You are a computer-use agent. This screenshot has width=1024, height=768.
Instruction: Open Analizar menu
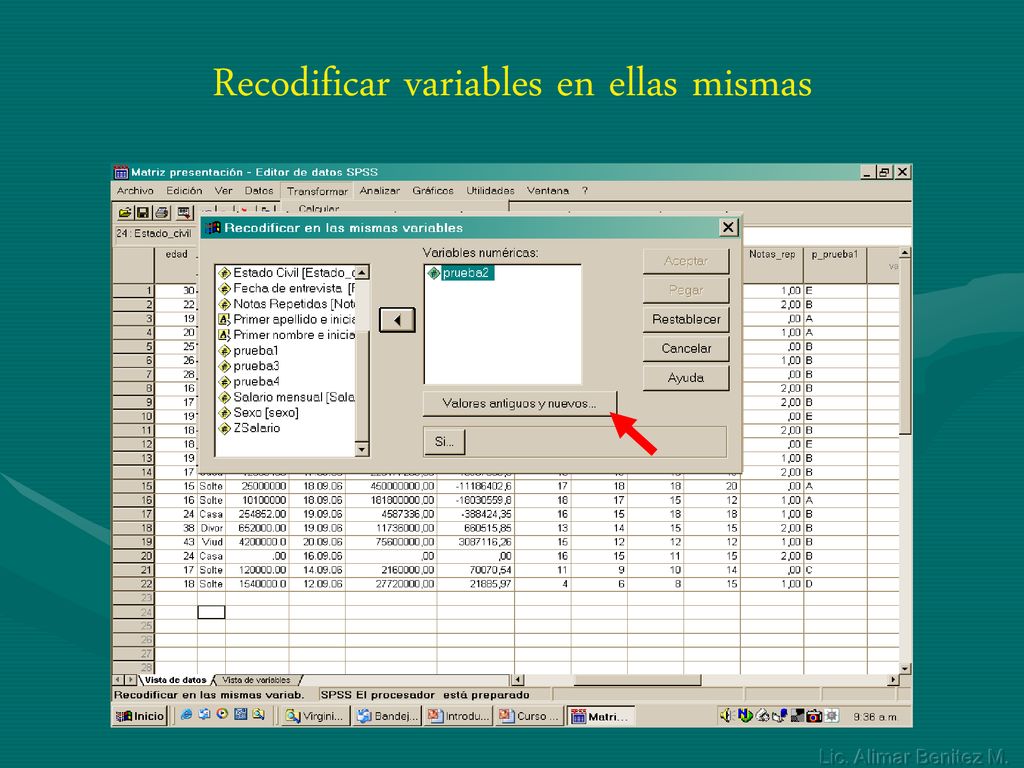click(379, 191)
